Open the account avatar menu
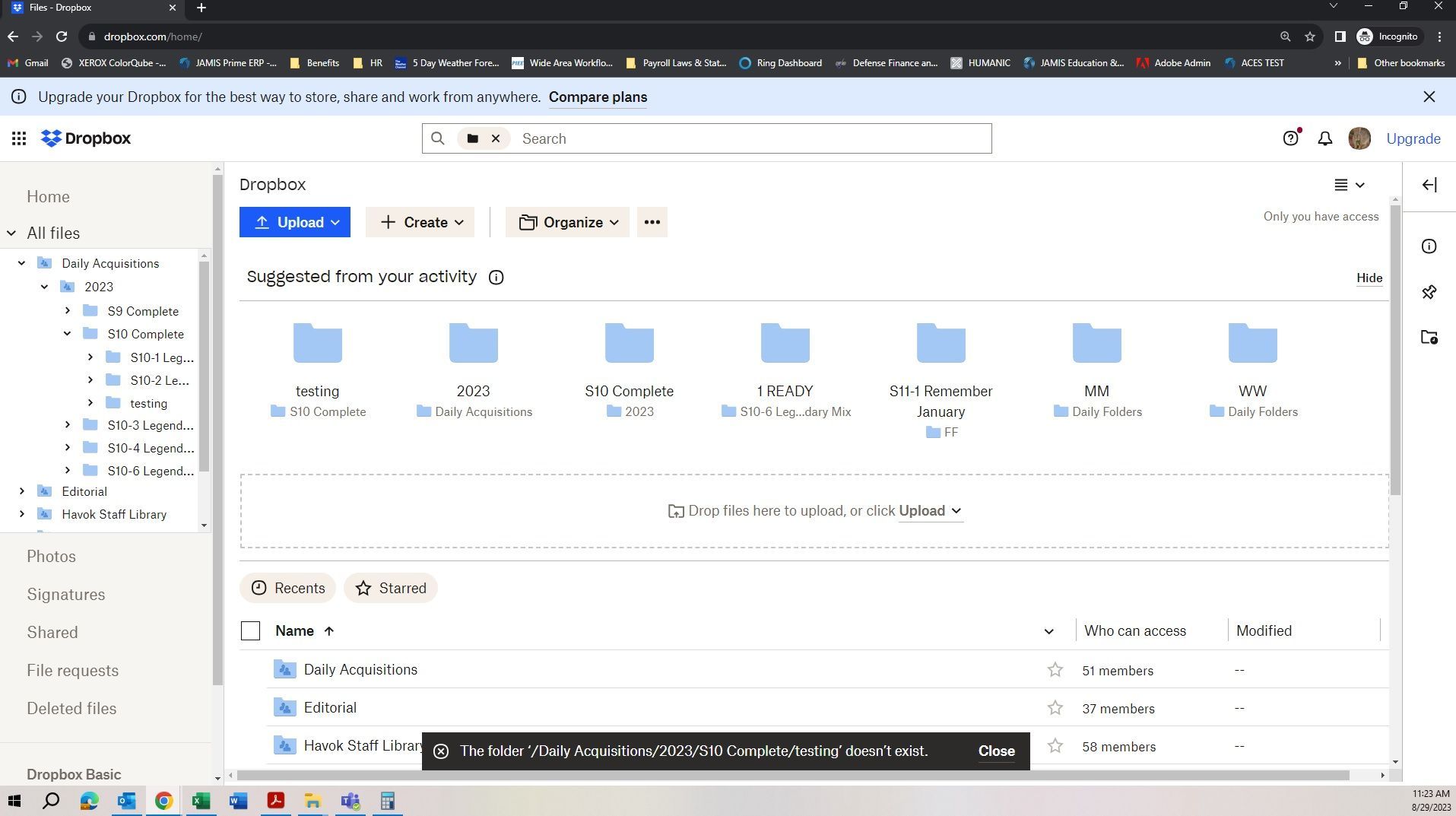The height and width of the screenshot is (816, 1456). tap(1359, 138)
